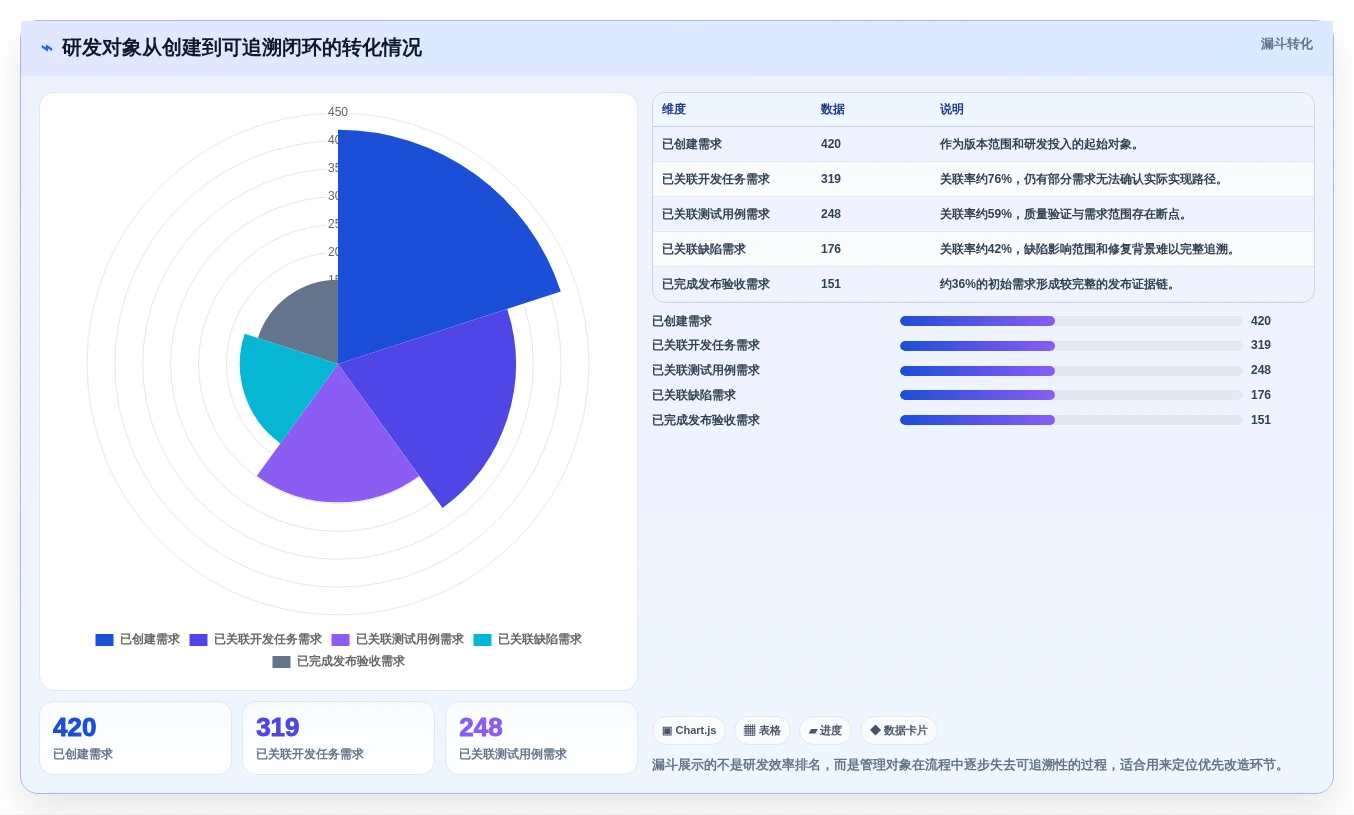The height and width of the screenshot is (815, 1354).
Task: Toggle the 已关联缺陷需求 legend swatch
Action: click(482, 640)
